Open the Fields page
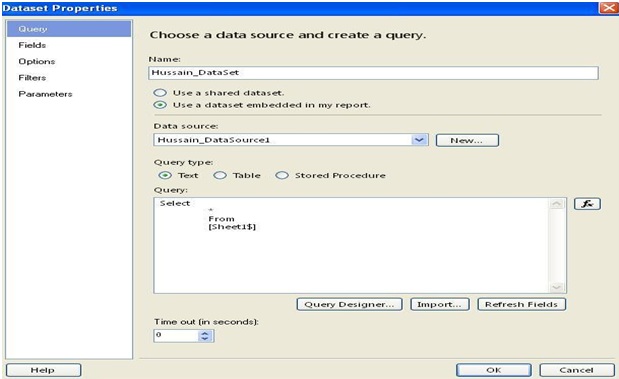 (x=32, y=45)
